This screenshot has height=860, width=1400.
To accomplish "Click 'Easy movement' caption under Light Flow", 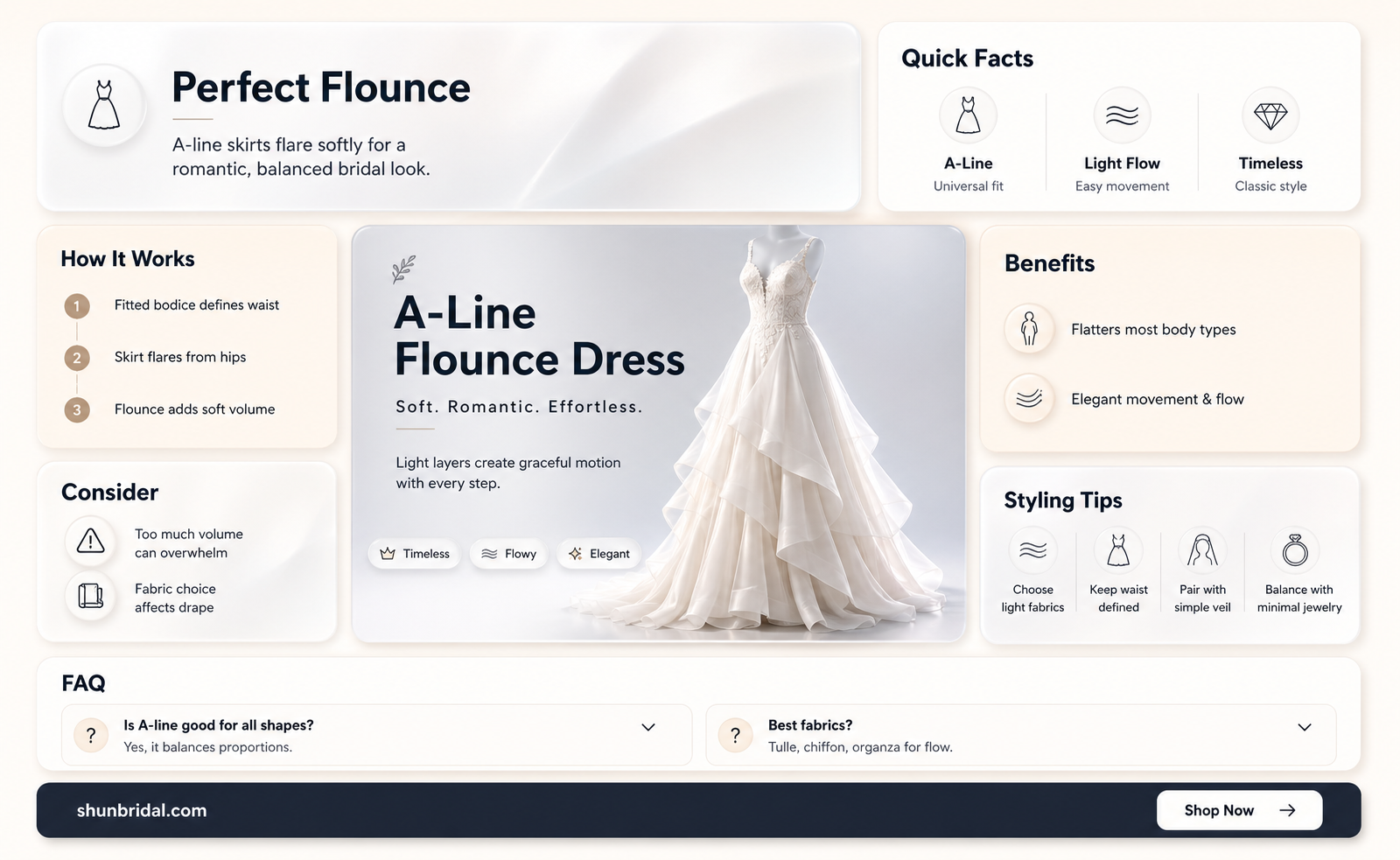I will coord(1122,185).
